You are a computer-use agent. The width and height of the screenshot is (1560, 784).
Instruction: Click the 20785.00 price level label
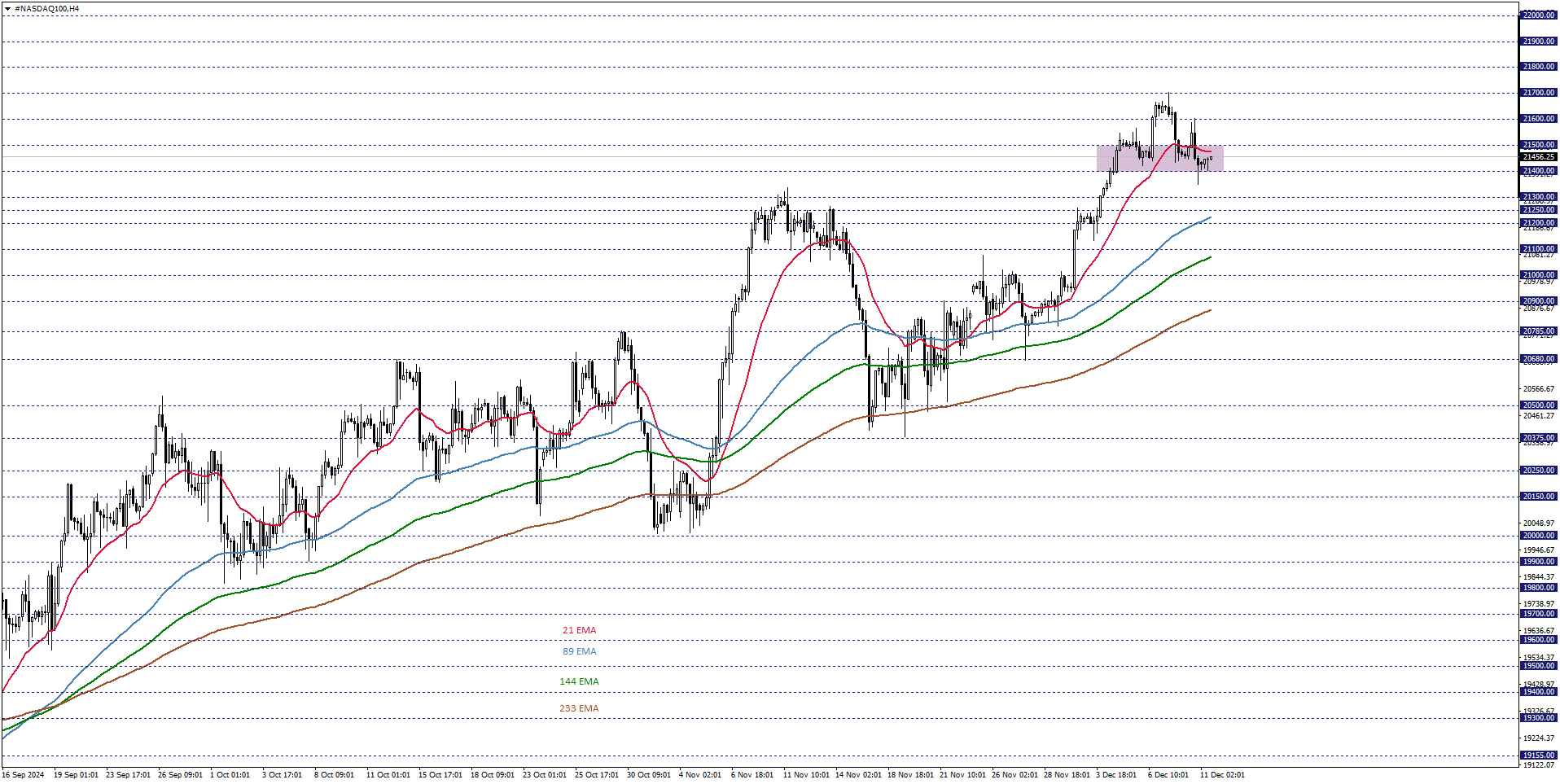[1539, 331]
